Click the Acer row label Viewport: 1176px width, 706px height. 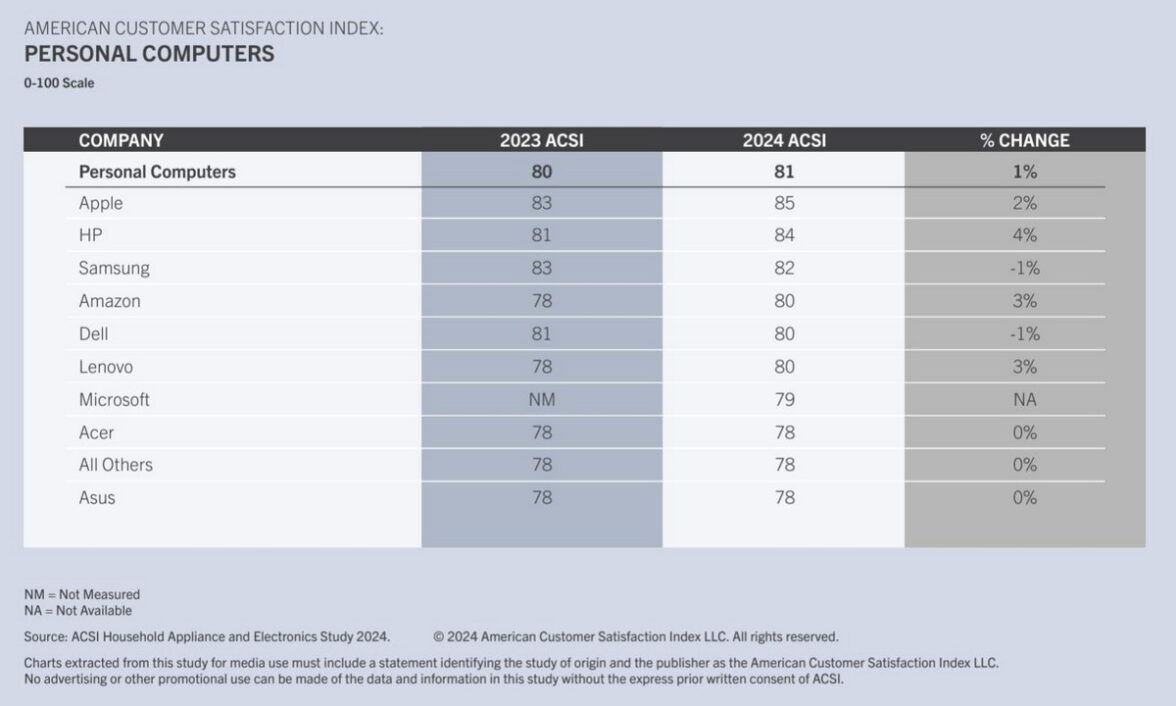(x=97, y=432)
